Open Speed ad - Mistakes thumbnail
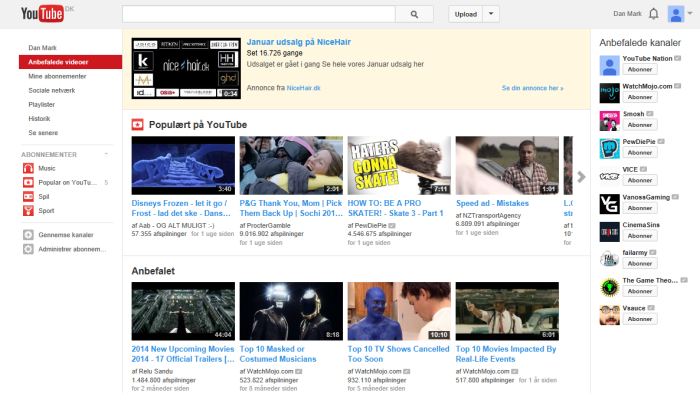The height and width of the screenshot is (393, 700). point(507,165)
